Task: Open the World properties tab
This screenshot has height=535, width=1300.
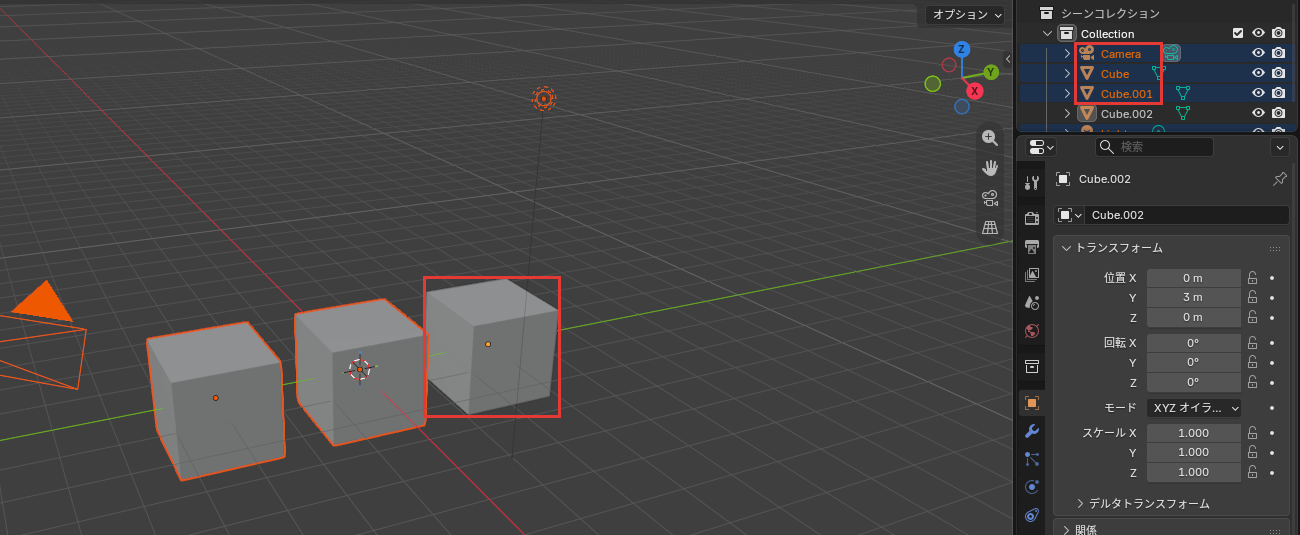Action: (1032, 330)
